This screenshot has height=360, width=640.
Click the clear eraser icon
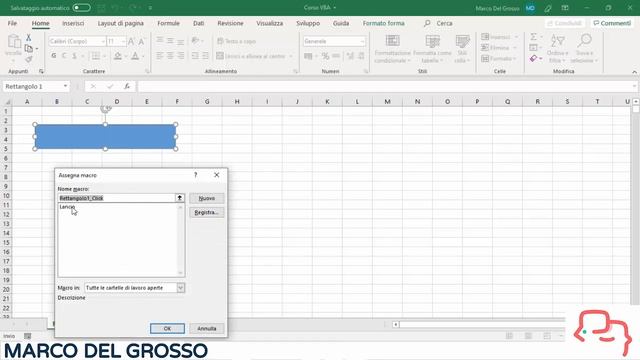[533, 58]
